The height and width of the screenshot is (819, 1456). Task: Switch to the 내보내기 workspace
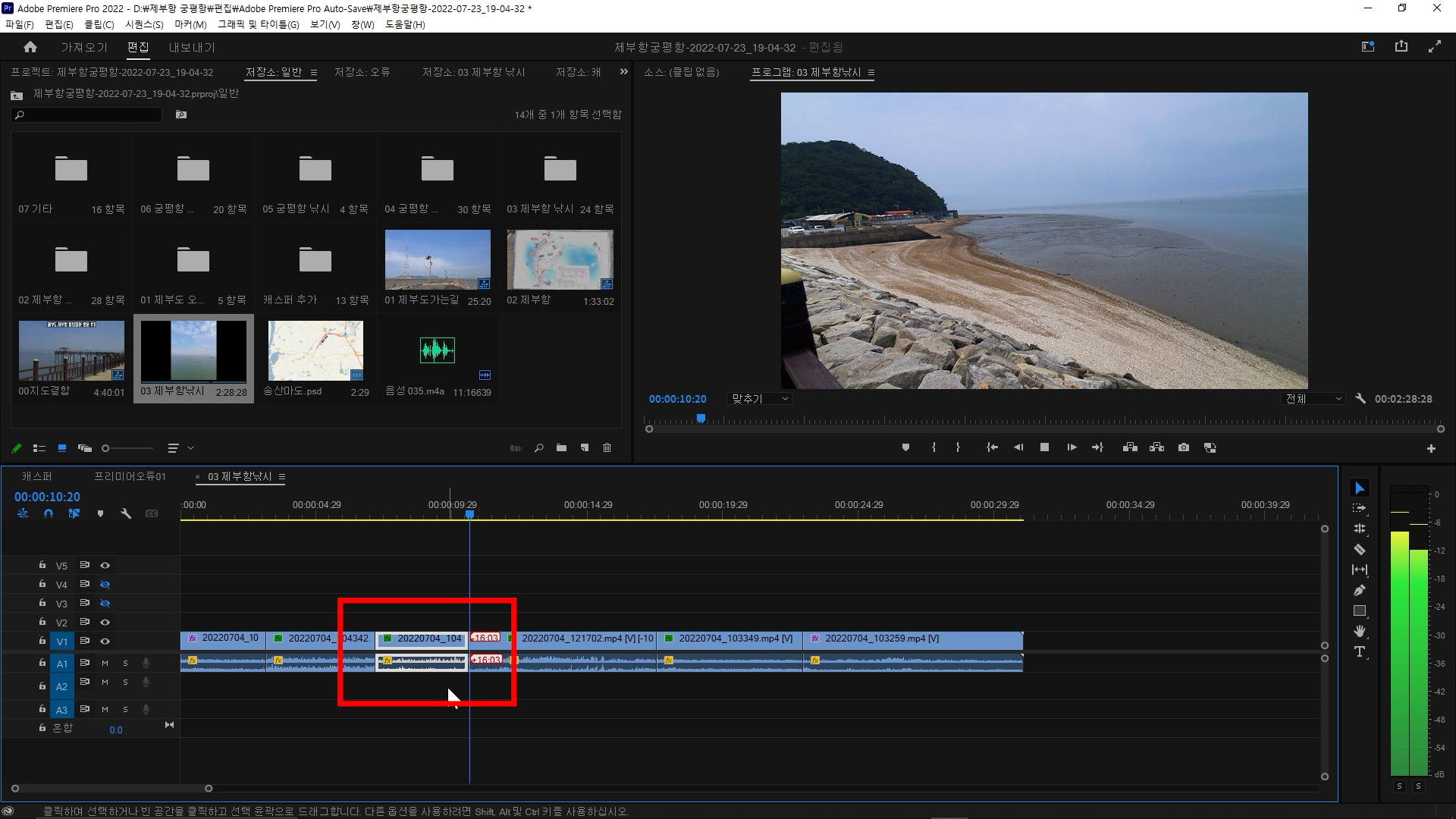pos(192,47)
